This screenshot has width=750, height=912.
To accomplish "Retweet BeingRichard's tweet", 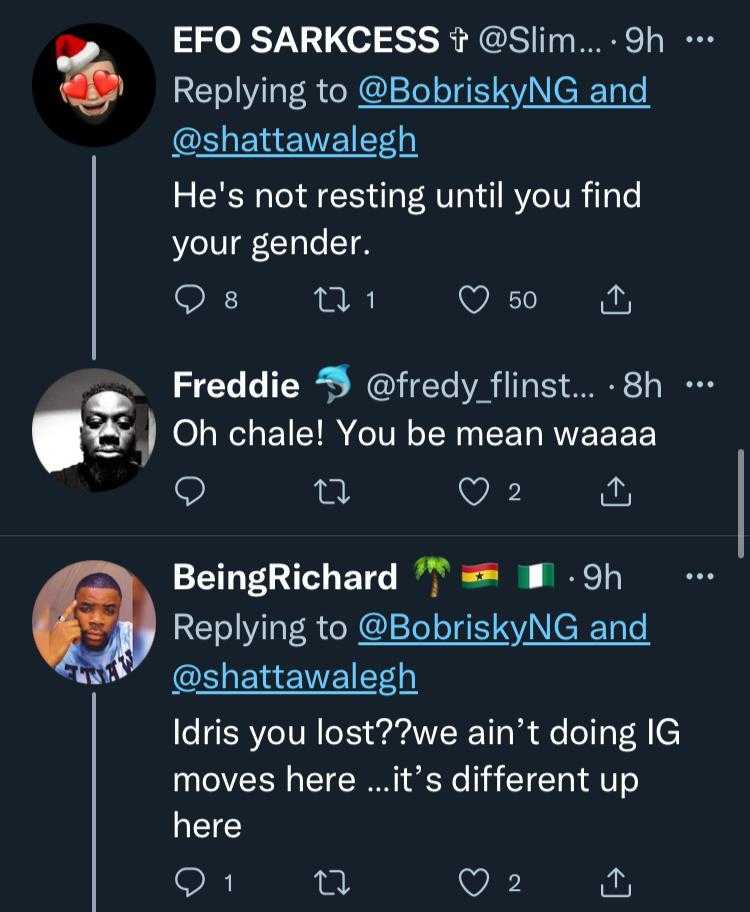I will (x=326, y=882).
